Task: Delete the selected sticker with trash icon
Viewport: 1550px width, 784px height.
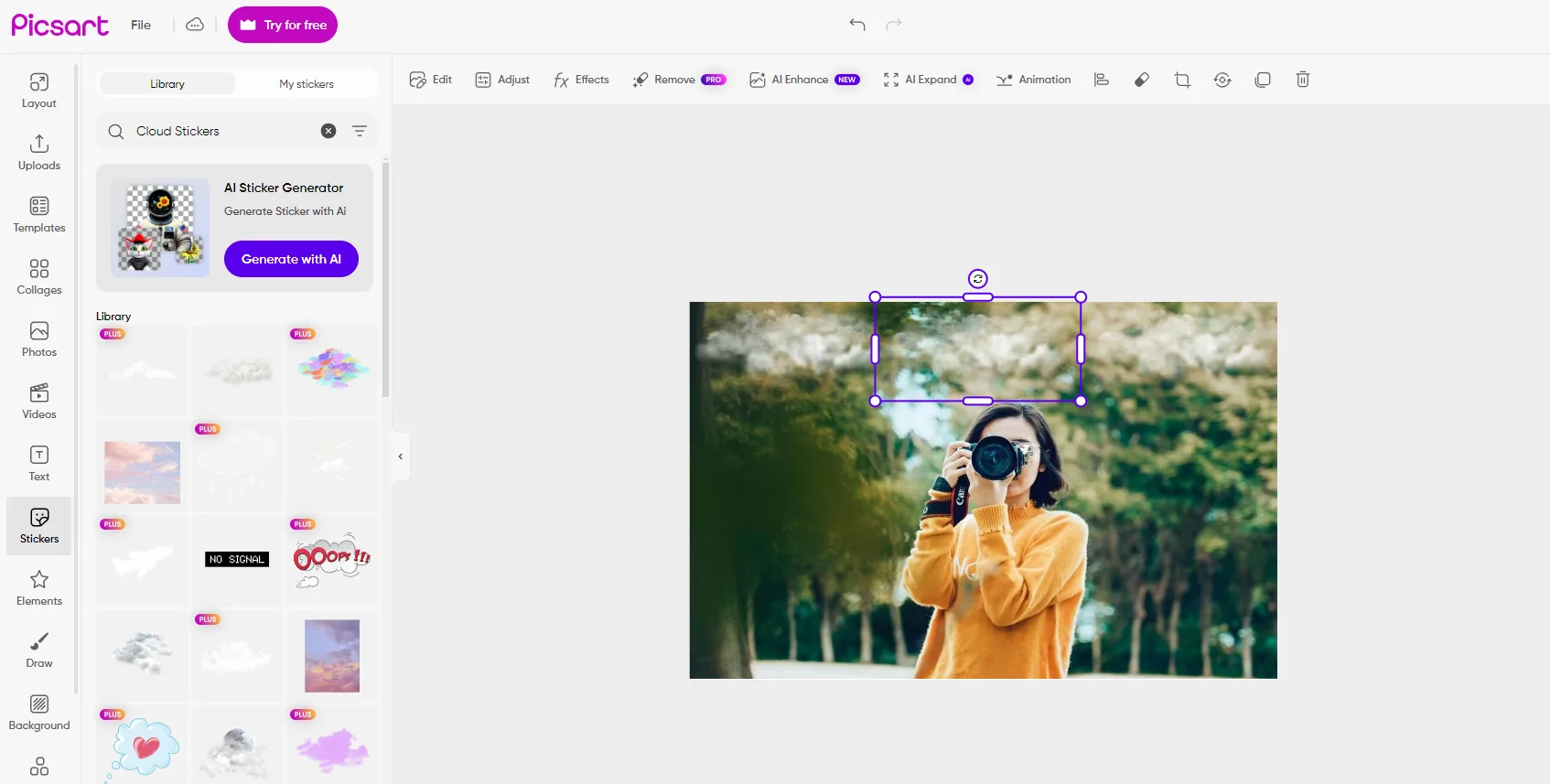Action: pyautogui.click(x=1303, y=80)
